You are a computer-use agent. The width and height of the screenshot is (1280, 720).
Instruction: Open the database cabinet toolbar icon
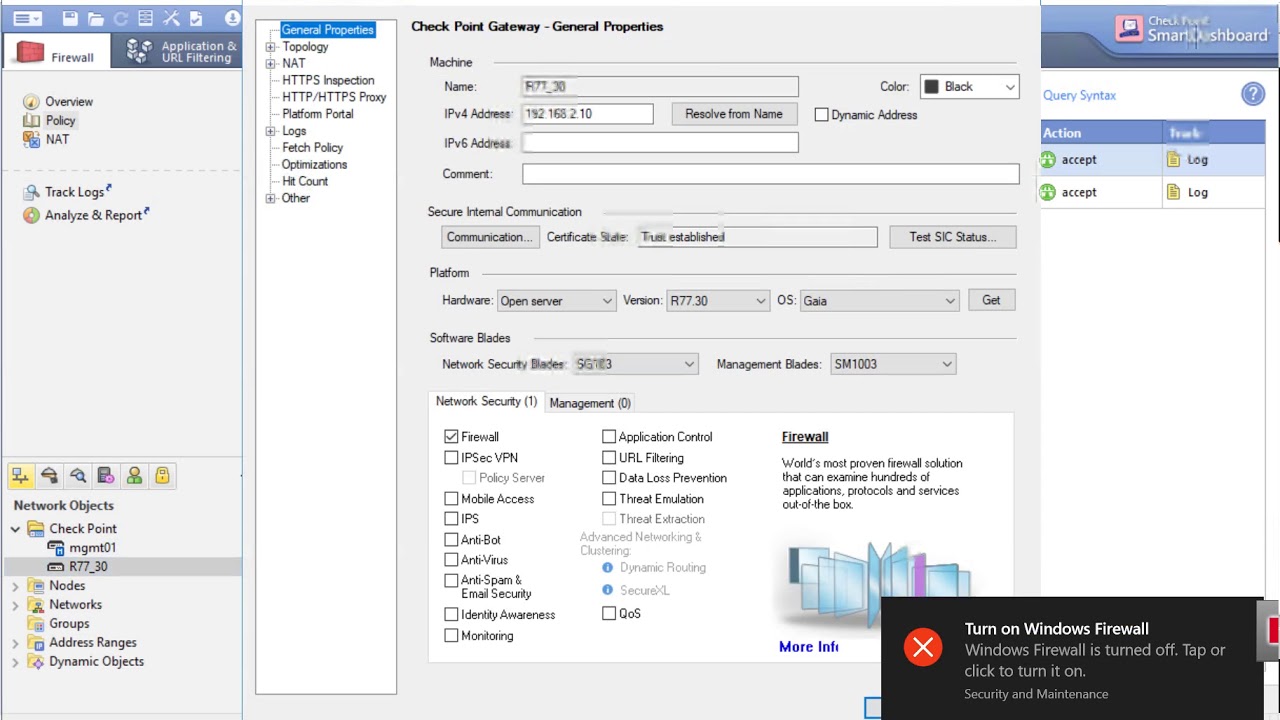[x=146, y=18]
